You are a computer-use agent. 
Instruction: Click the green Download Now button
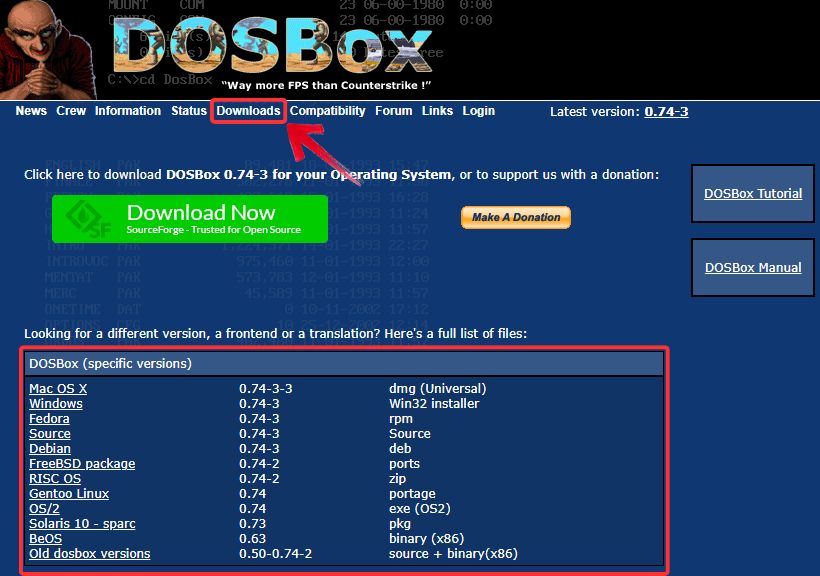point(190,219)
